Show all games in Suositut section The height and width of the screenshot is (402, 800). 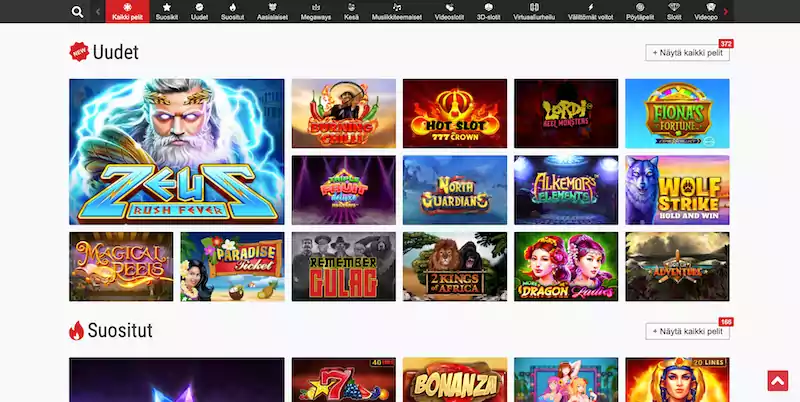[x=687, y=331]
